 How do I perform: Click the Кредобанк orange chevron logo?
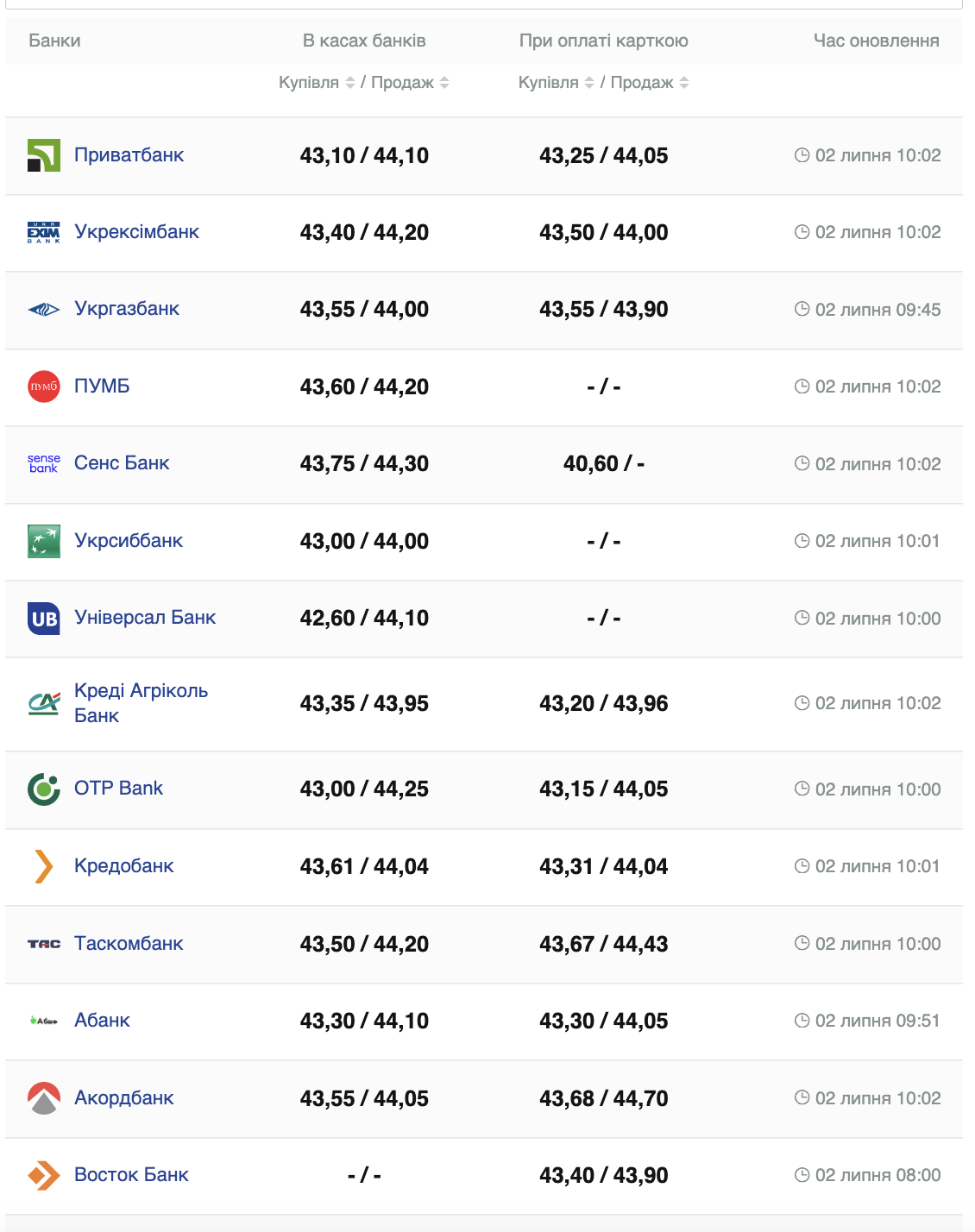coord(44,866)
